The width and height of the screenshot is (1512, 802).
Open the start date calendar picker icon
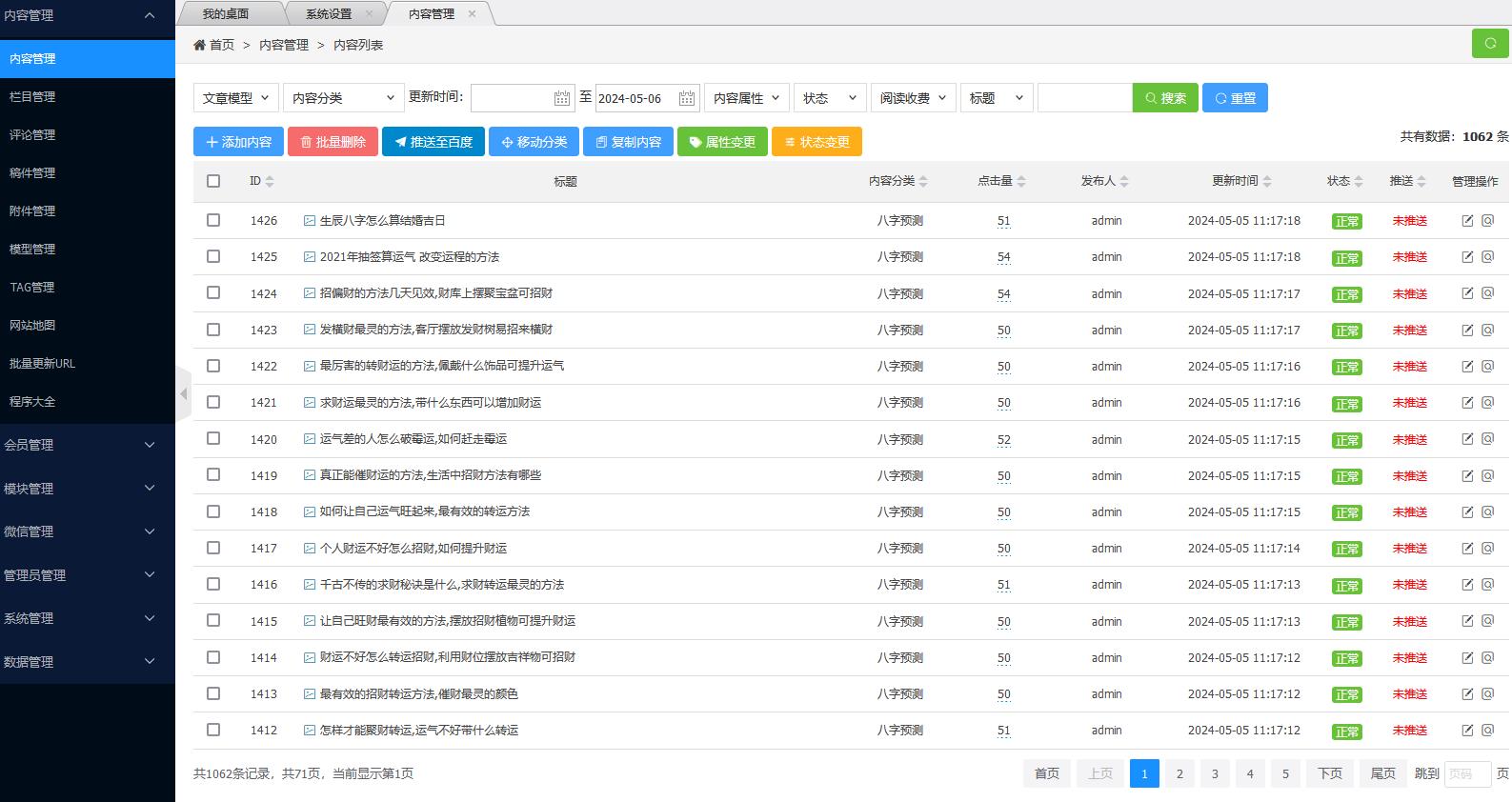click(x=562, y=98)
